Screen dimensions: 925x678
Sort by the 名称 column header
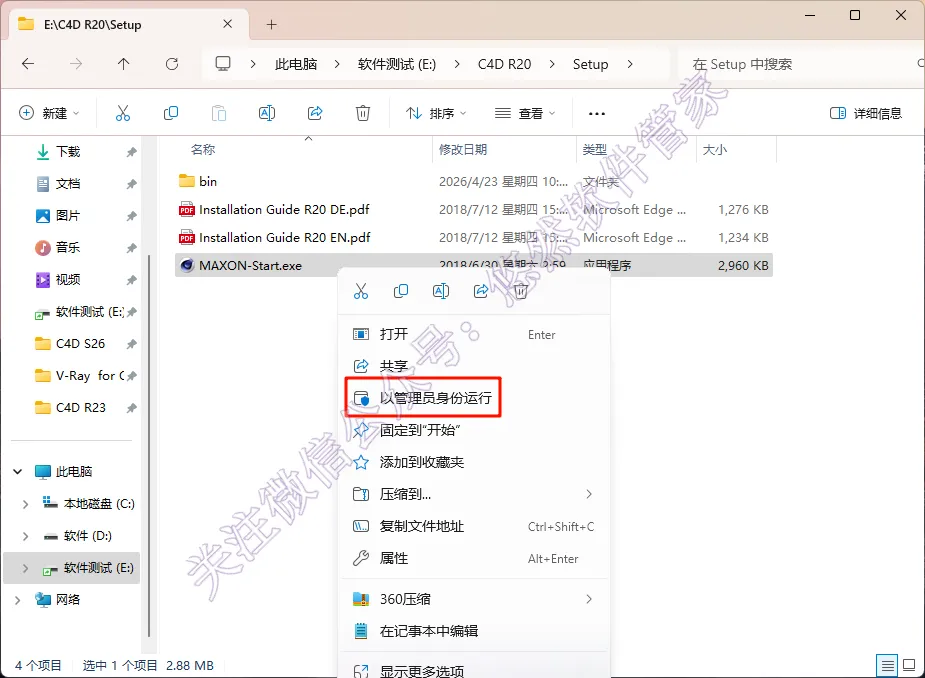click(203, 150)
